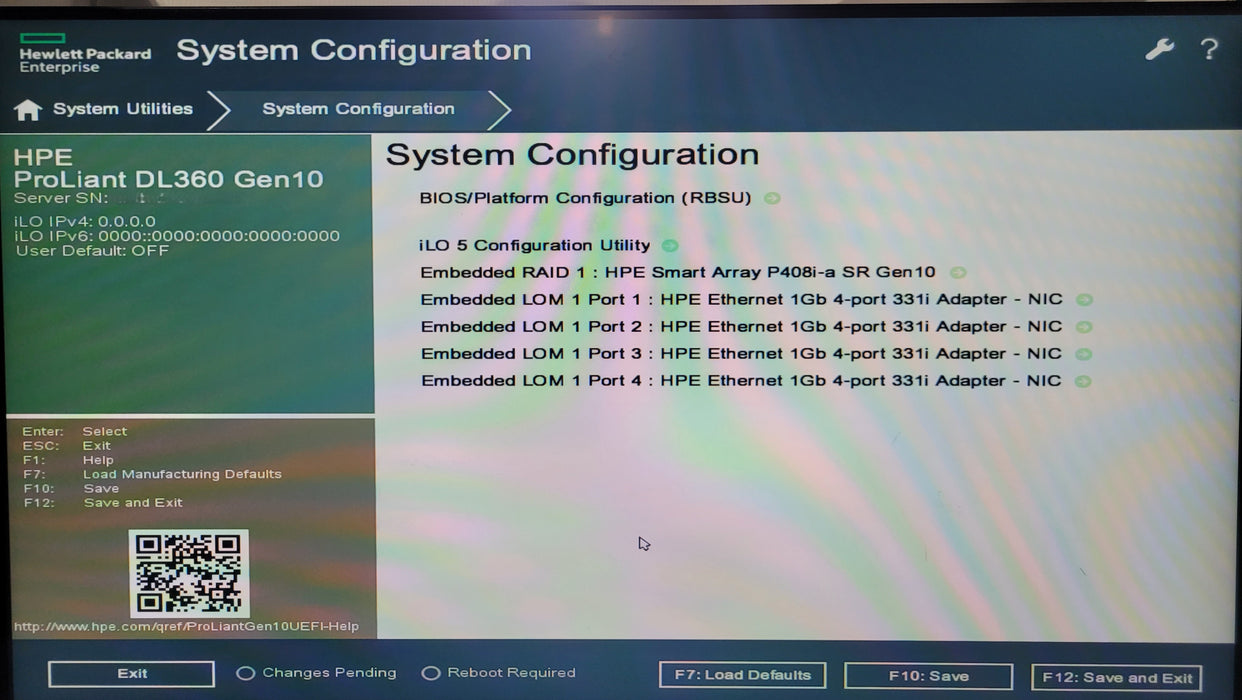Click the Exit button
Image resolution: width=1242 pixels, height=700 pixels.
[131, 674]
